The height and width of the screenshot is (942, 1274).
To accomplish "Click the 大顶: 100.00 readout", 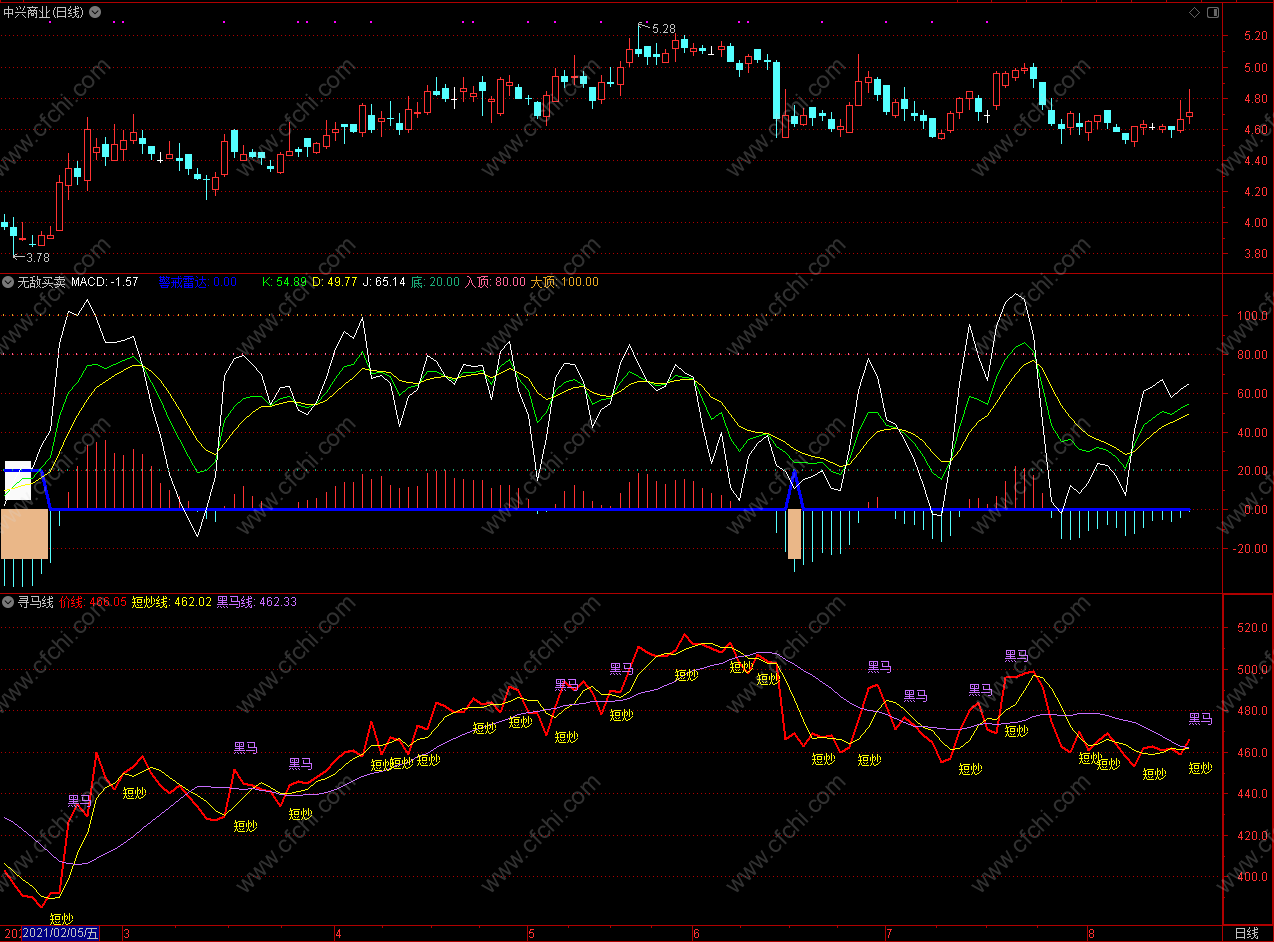I will [x=564, y=282].
